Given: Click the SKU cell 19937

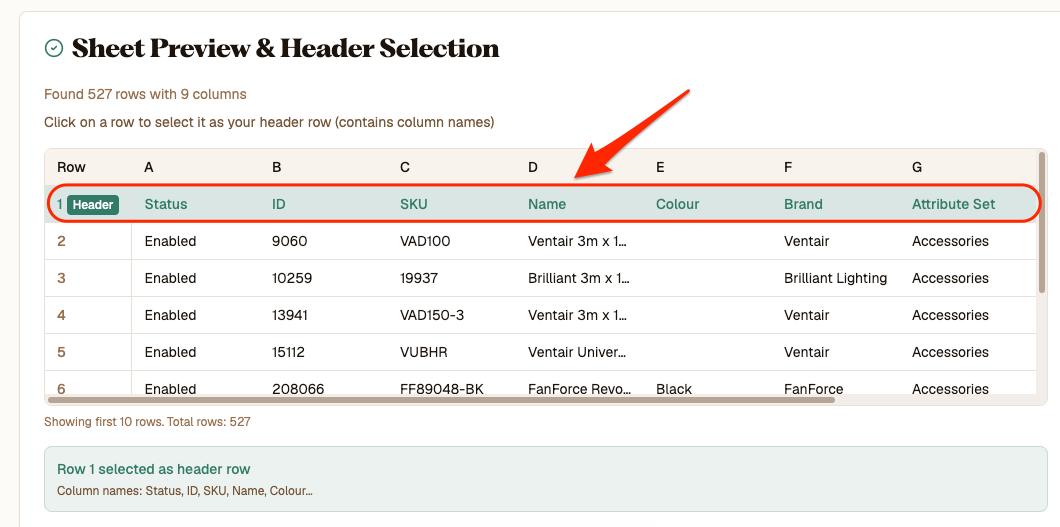Looking at the screenshot, I should (x=419, y=278).
